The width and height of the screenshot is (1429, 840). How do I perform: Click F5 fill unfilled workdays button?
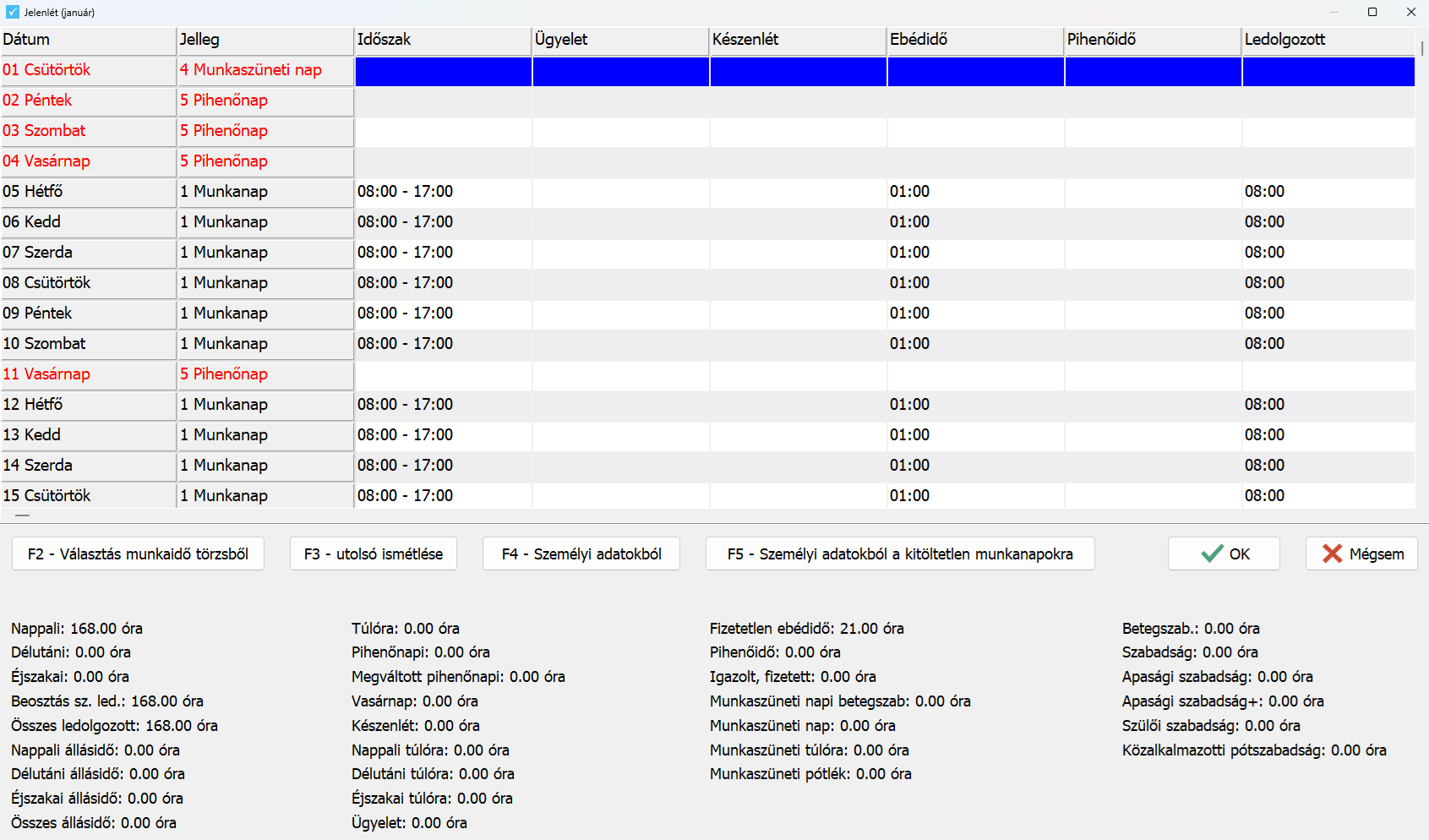[899, 554]
